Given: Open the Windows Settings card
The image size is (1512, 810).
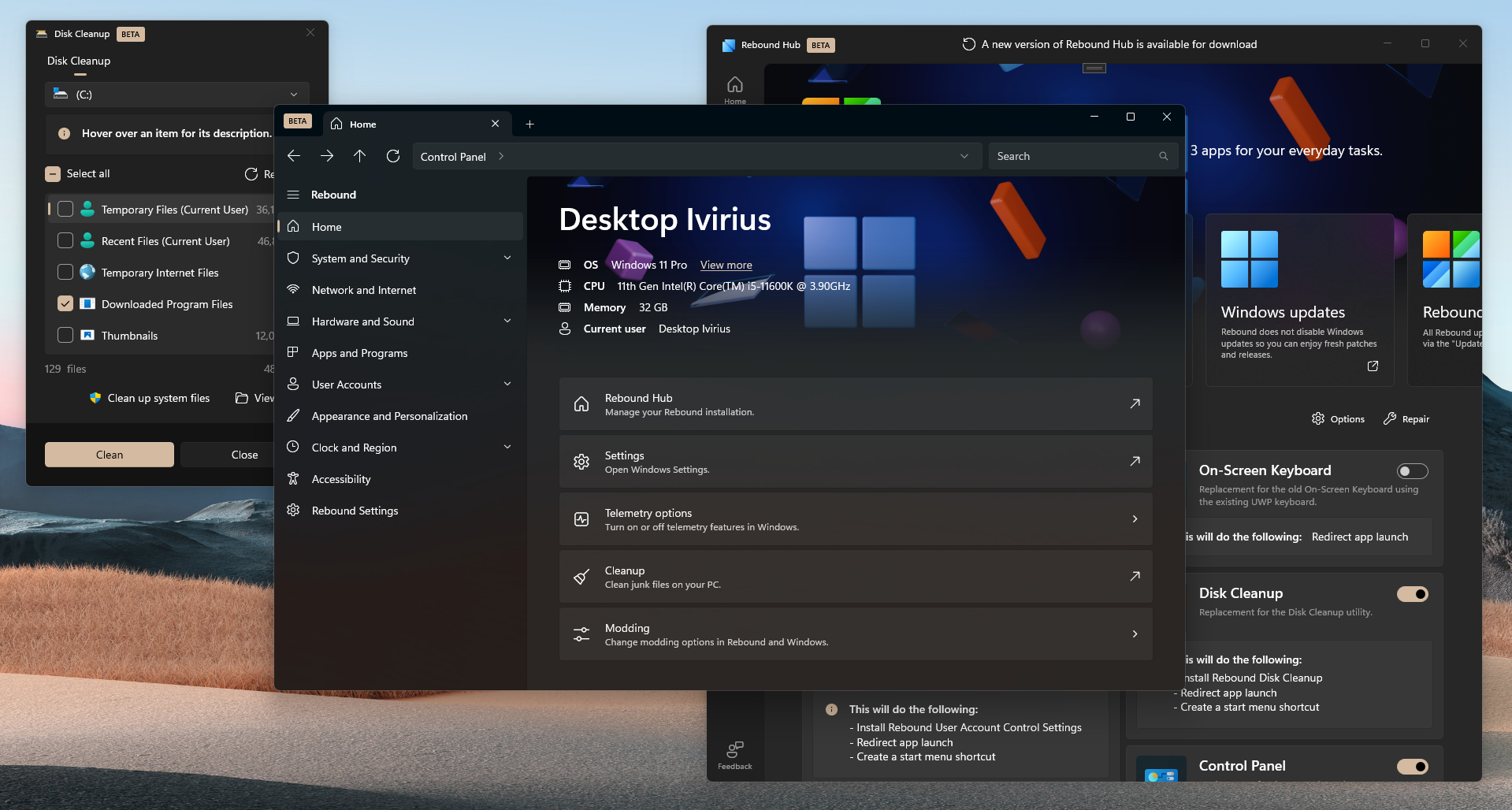Looking at the screenshot, I should (856, 462).
